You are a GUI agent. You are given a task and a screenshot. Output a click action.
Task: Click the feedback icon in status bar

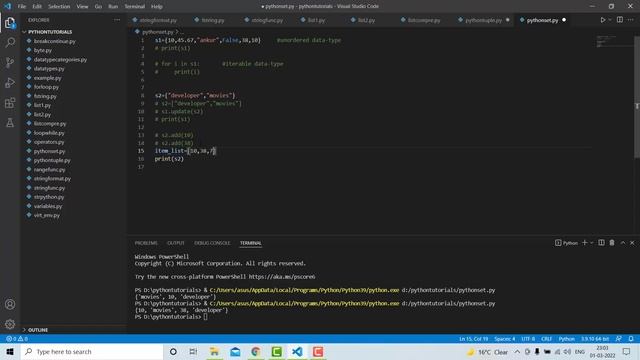pyautogui.click(x=619, y=339)
